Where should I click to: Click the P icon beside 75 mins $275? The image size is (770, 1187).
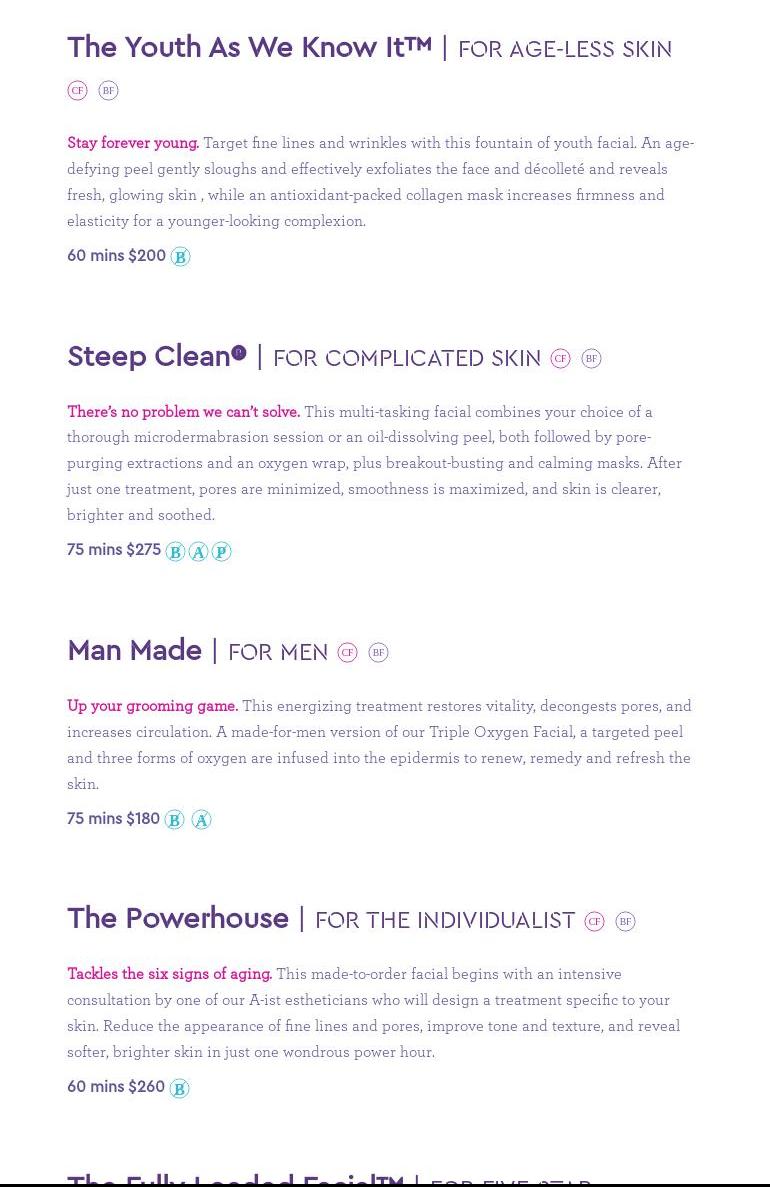tap(221, 552)
